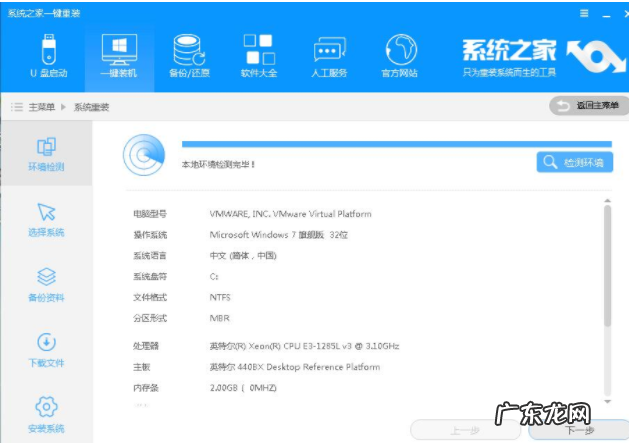629x443 pixels.
Task: Click the Microsoft Windows 7 value
Action: click(278, 235)
